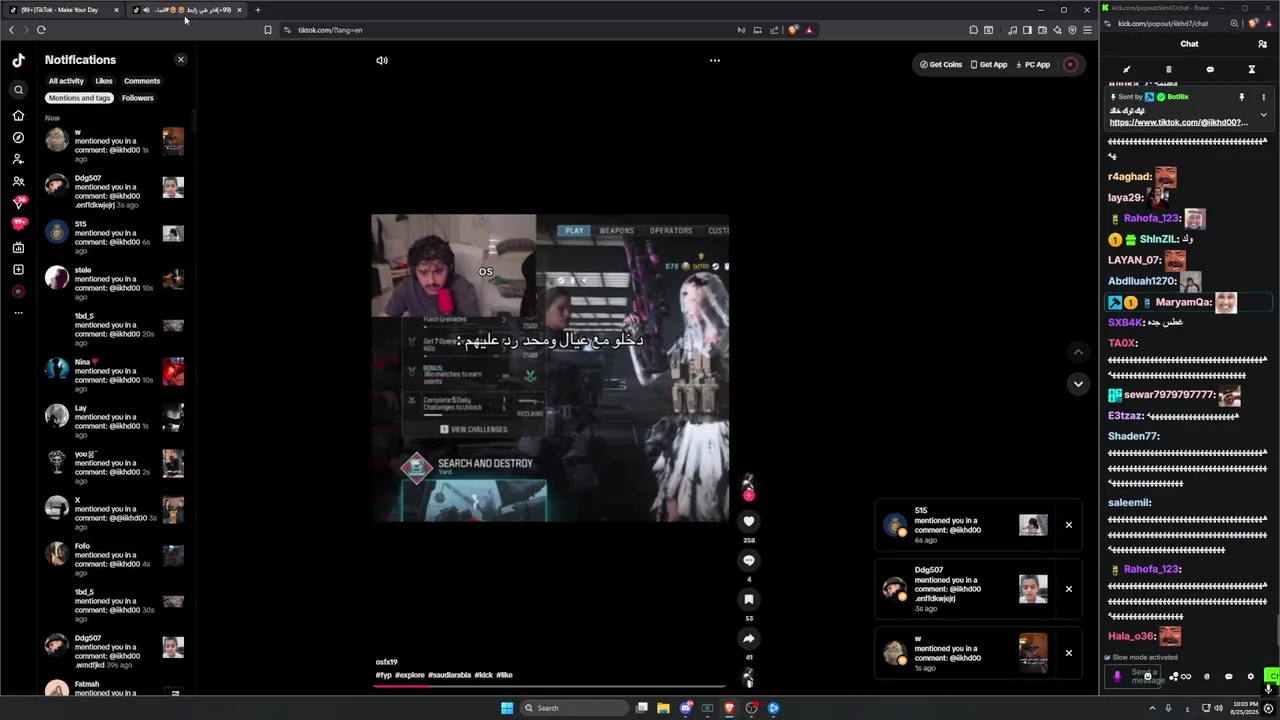Screen dimensions: 1280x720
Task: Open the LIVE icon in sidebar
Action: click(18, 247)
